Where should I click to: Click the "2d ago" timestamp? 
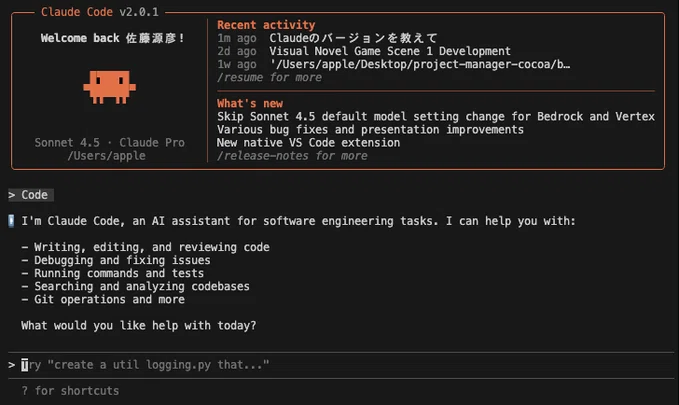237,51
